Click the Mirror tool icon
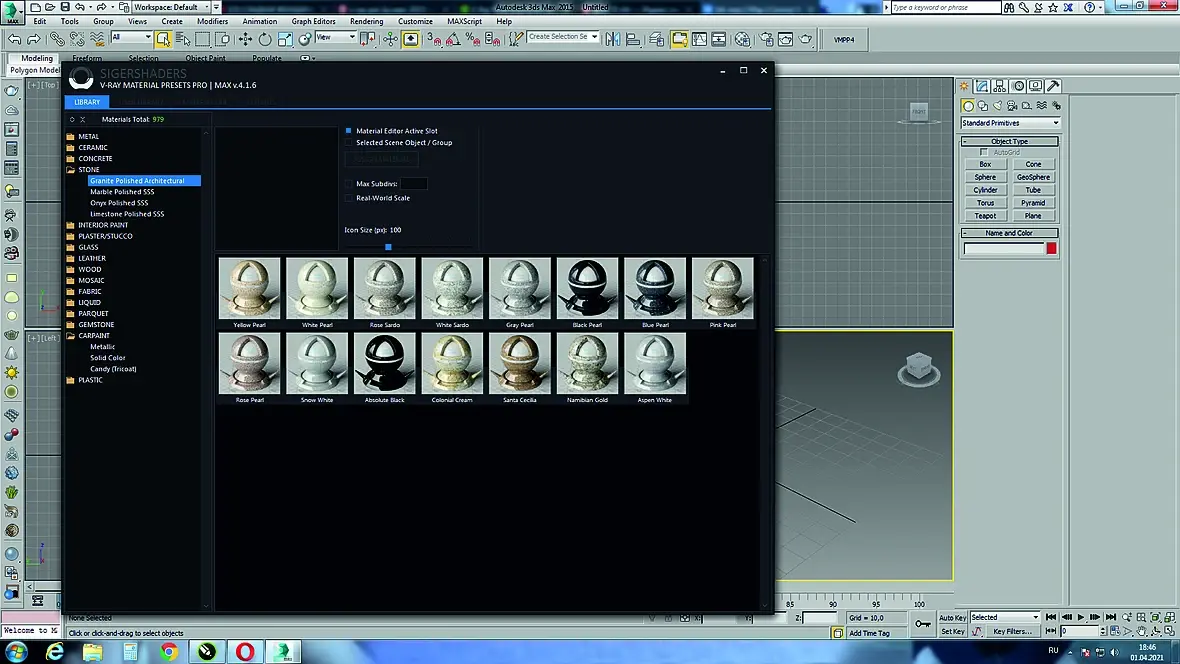 point(613,39)
